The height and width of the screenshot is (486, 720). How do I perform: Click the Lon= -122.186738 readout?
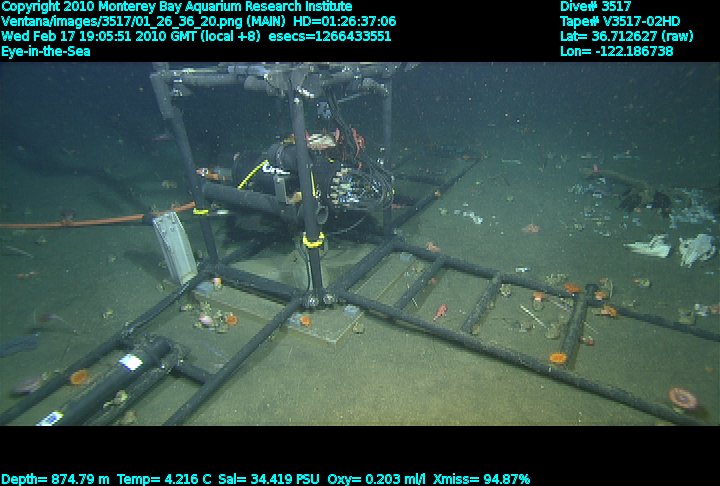click(616, 51)
